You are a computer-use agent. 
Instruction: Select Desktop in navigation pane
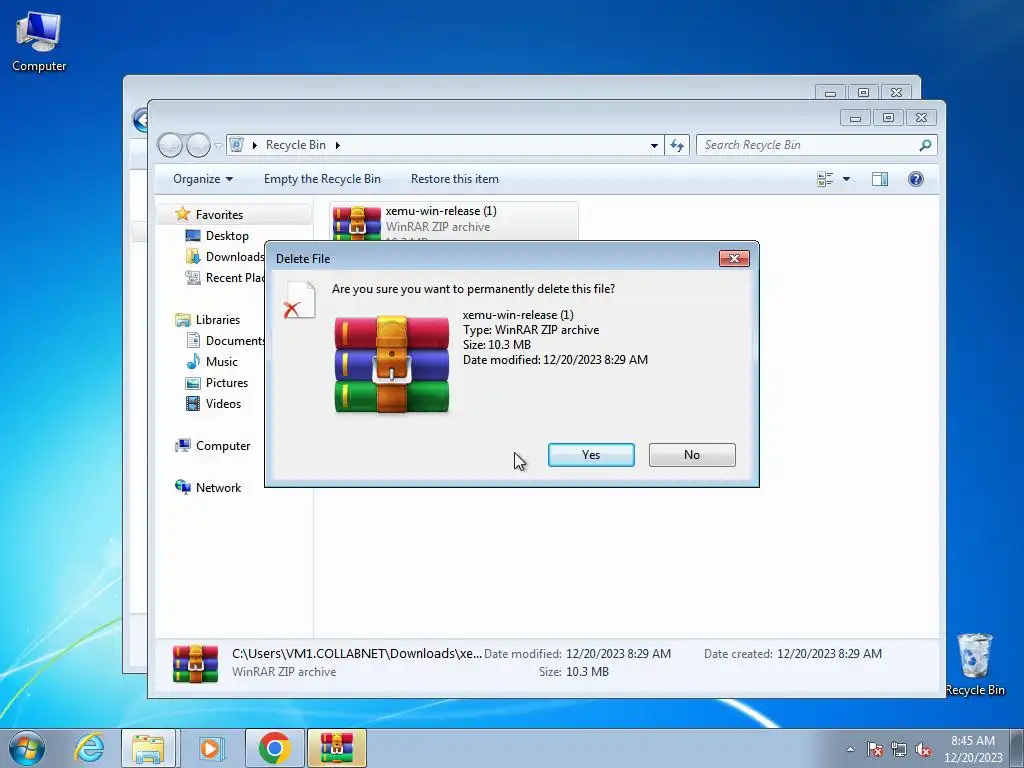tap(227, 236)
